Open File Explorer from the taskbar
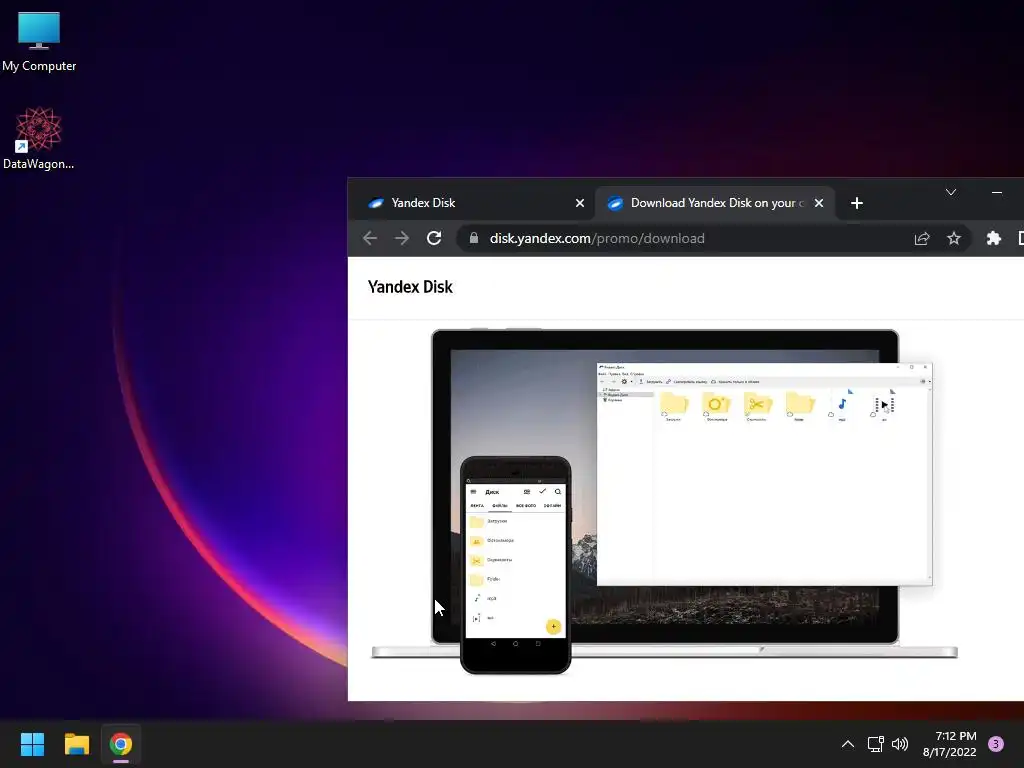 click(x=76, y=744)
